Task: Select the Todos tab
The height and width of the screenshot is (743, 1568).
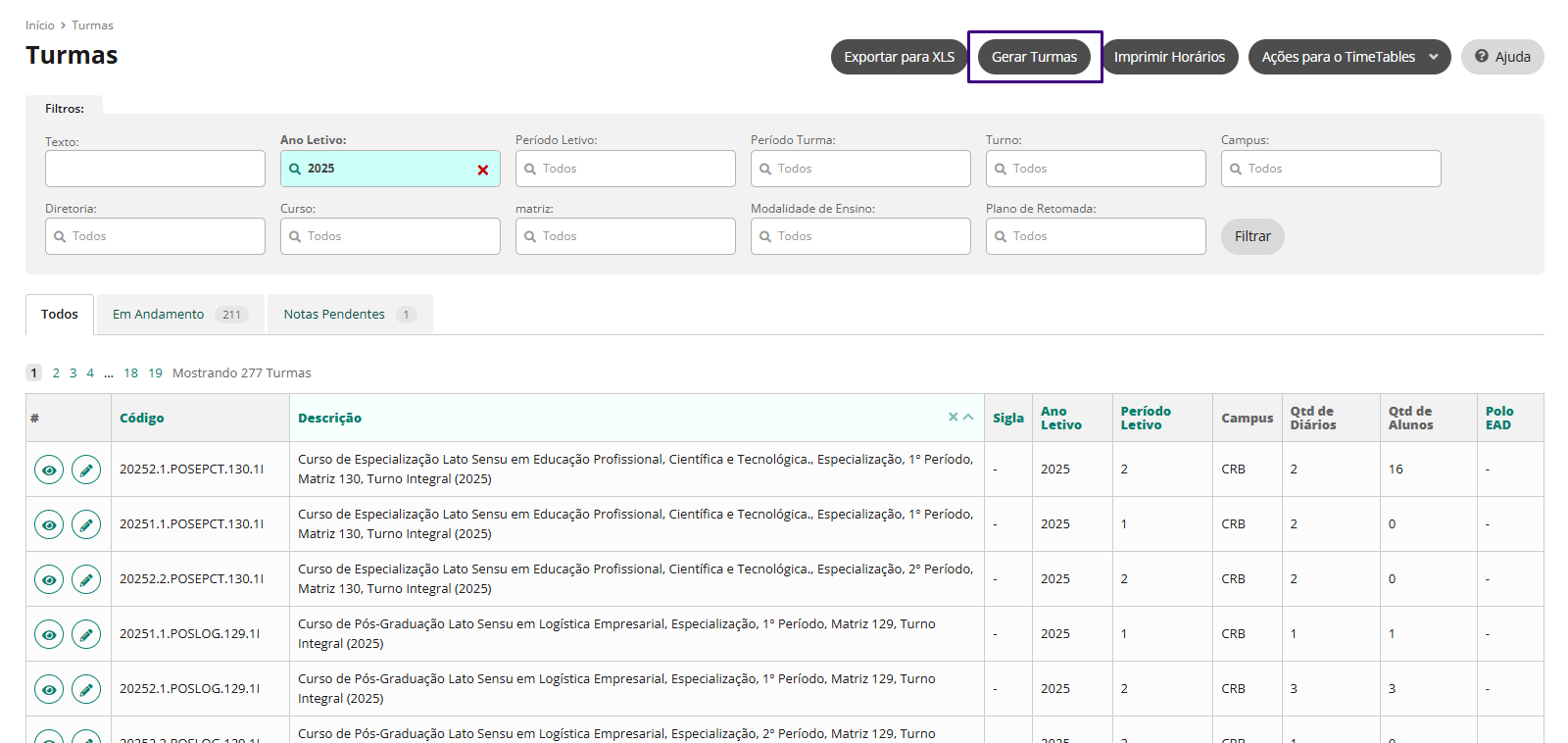Action: click(60, 315)
